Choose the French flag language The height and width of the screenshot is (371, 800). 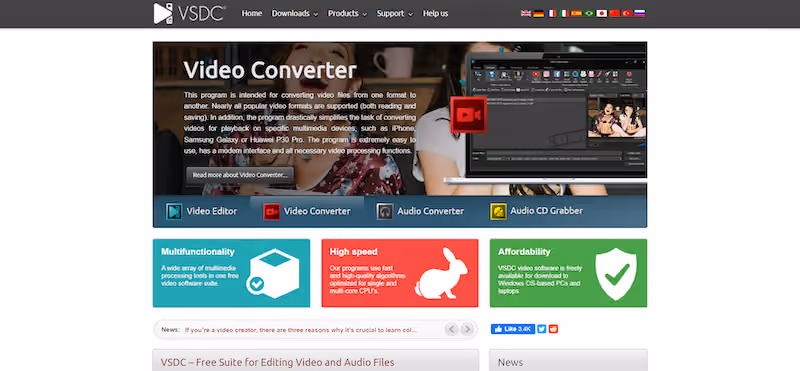tap(551, 13)
